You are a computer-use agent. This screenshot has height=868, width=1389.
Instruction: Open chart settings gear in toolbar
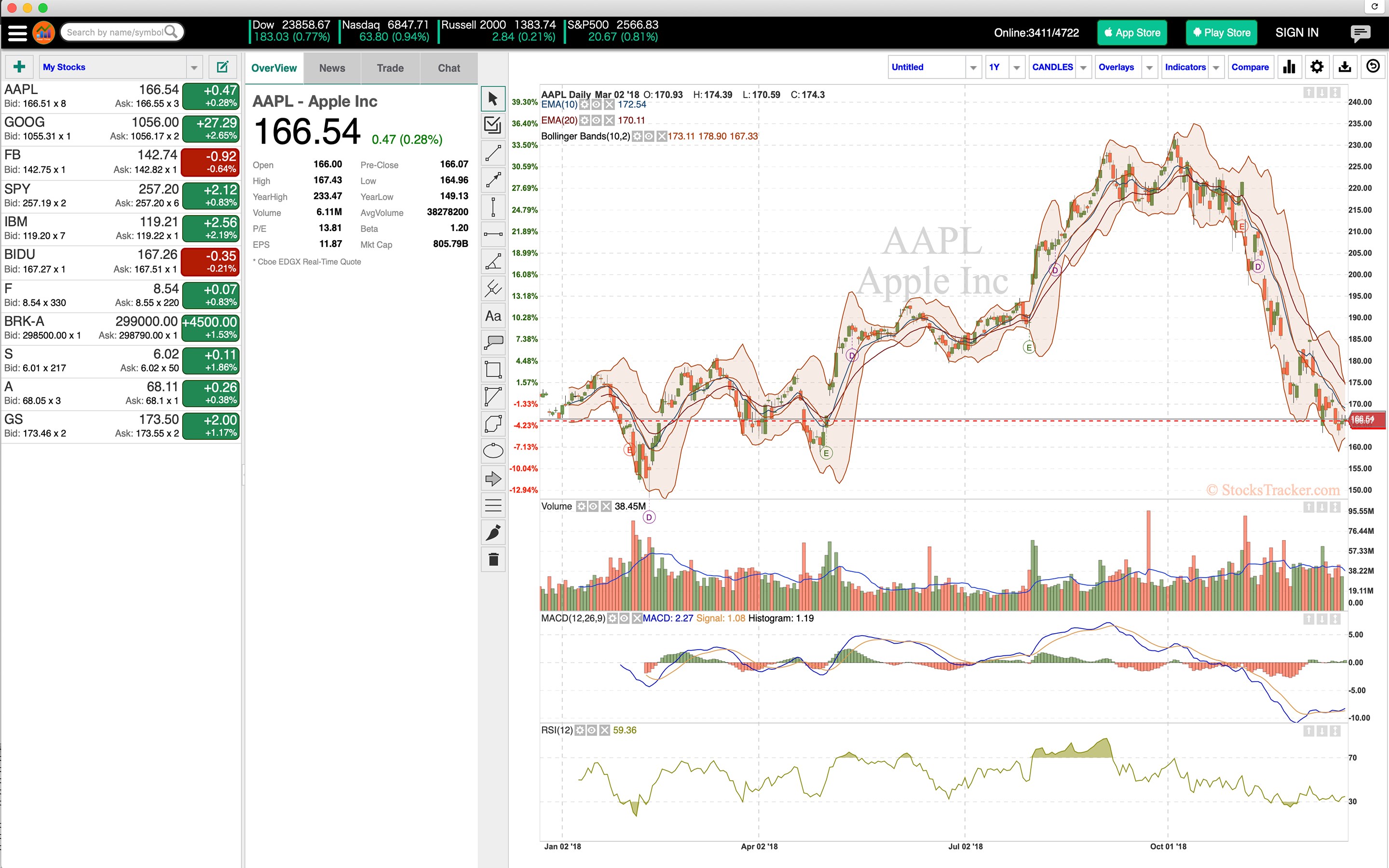pos(1317,67)
